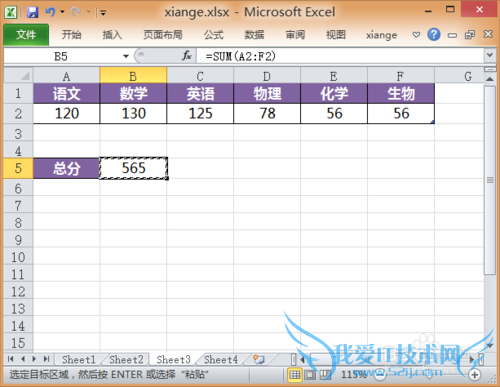Click the Insert Function fx icon

click(x=187, y=56)
